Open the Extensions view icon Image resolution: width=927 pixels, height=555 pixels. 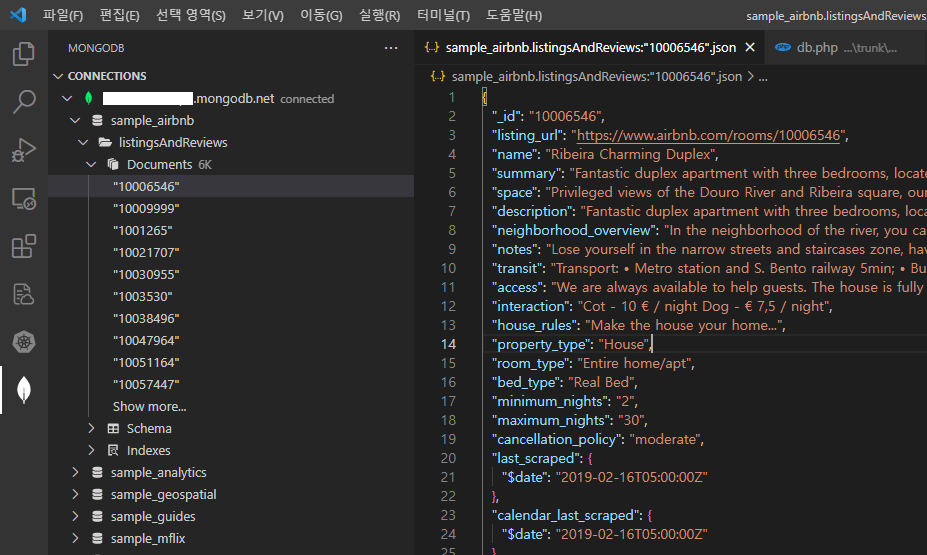click(x=24, y=246)
